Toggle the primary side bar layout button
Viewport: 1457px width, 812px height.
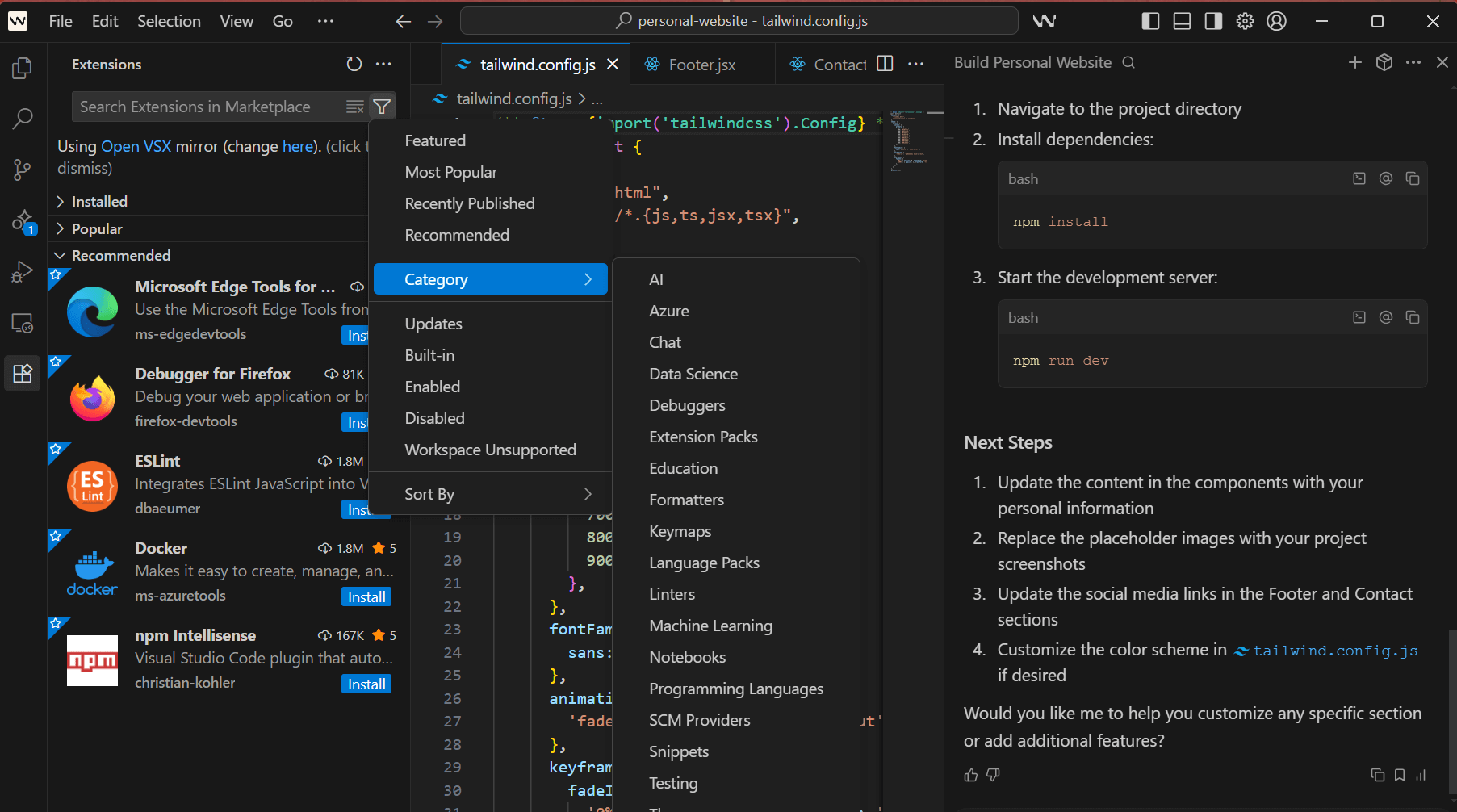(1150, 21)
